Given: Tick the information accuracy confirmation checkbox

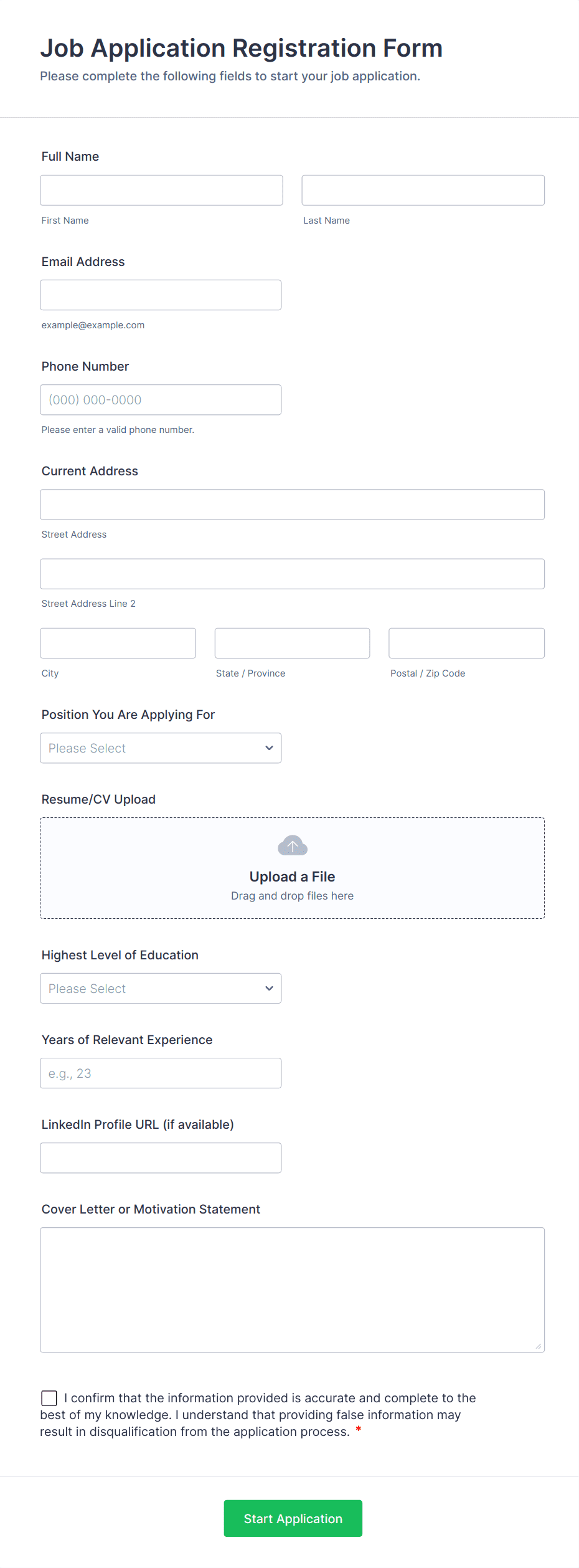Looking at the screenshot, I should [49, 1398].
